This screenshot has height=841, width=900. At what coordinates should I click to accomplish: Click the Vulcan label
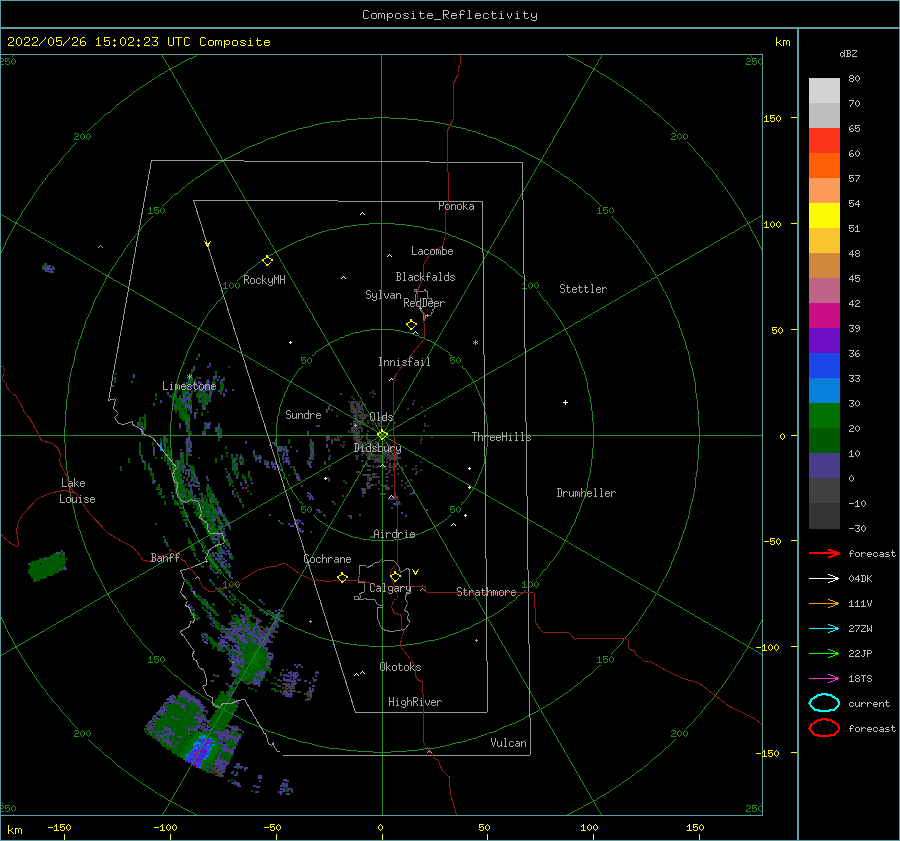coord(509,743)
